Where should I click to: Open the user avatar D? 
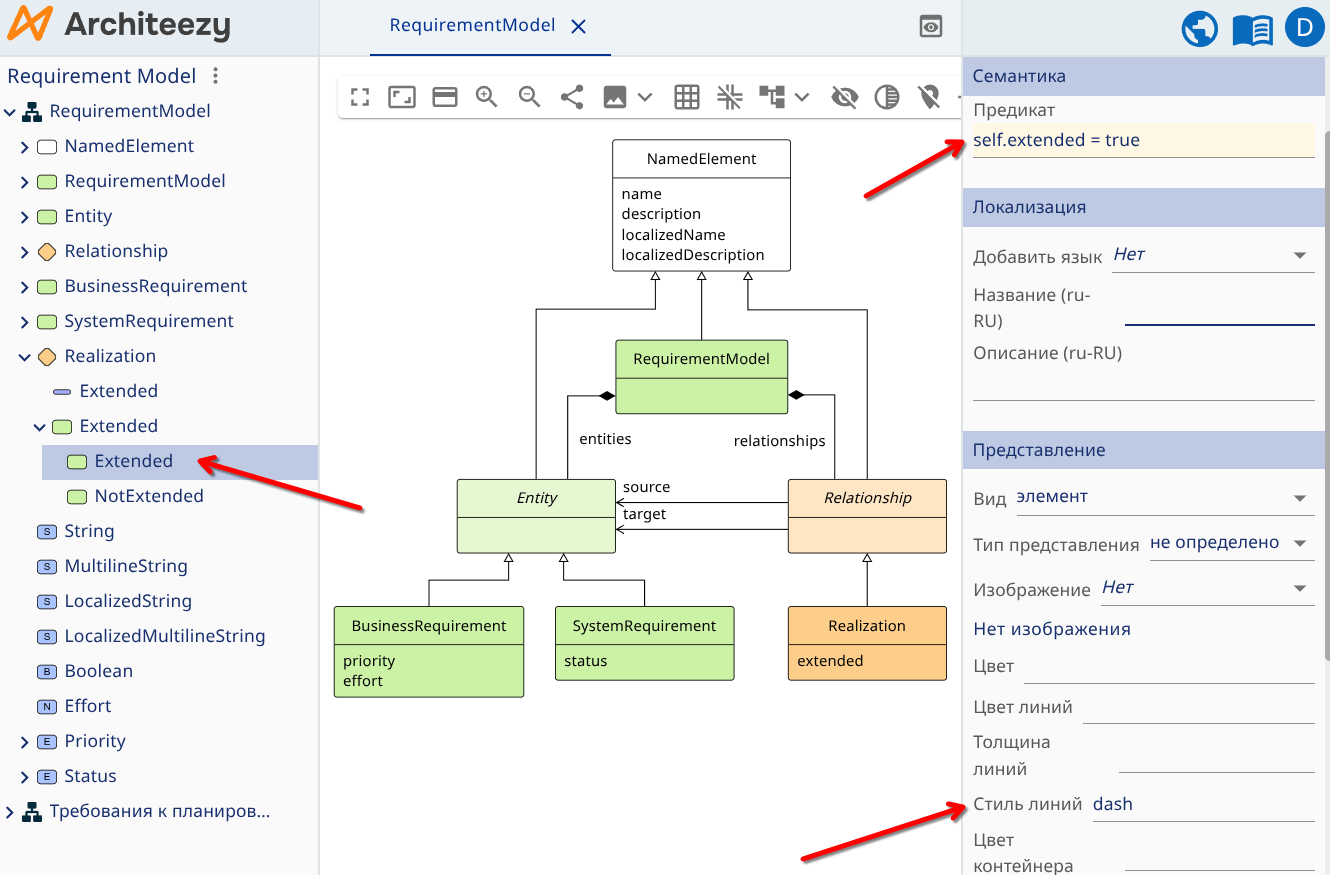[1303, 28]
